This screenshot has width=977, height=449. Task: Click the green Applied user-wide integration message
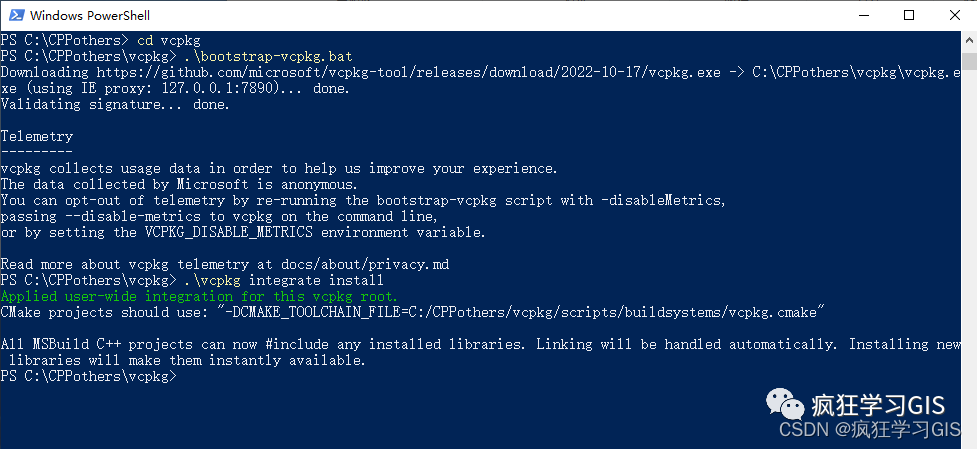coord(199,296)
